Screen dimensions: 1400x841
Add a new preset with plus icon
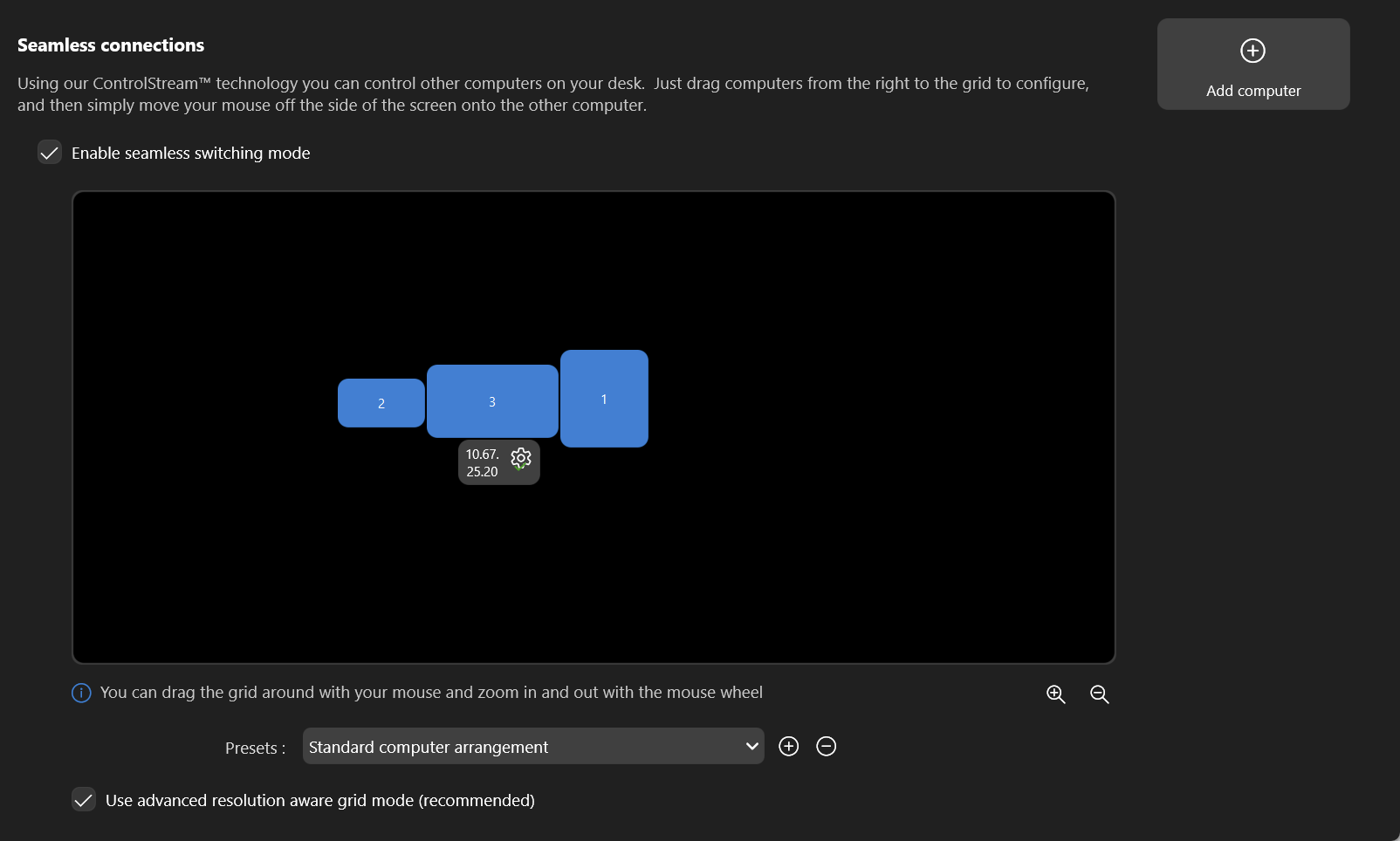(x=788, y=747)
